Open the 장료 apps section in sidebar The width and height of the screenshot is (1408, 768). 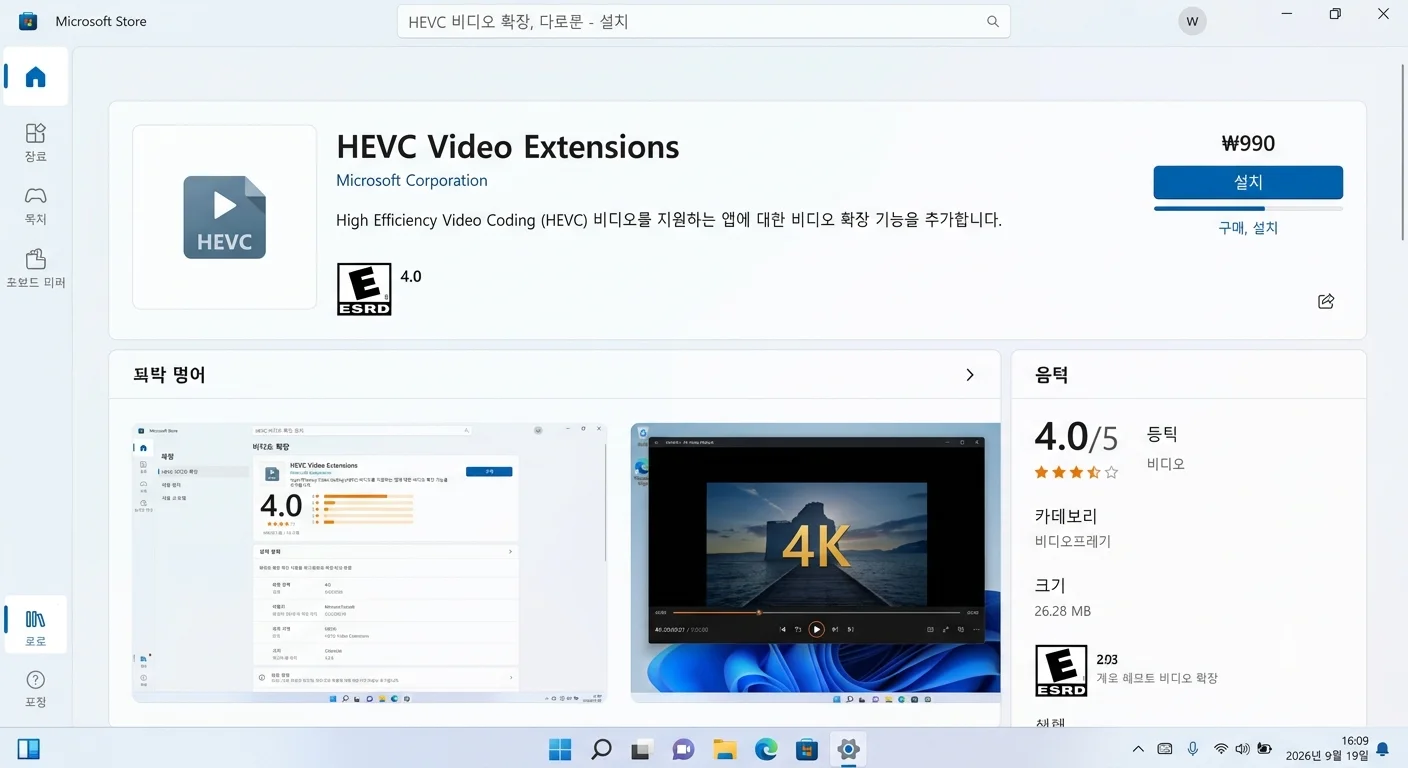click(36, 142)
